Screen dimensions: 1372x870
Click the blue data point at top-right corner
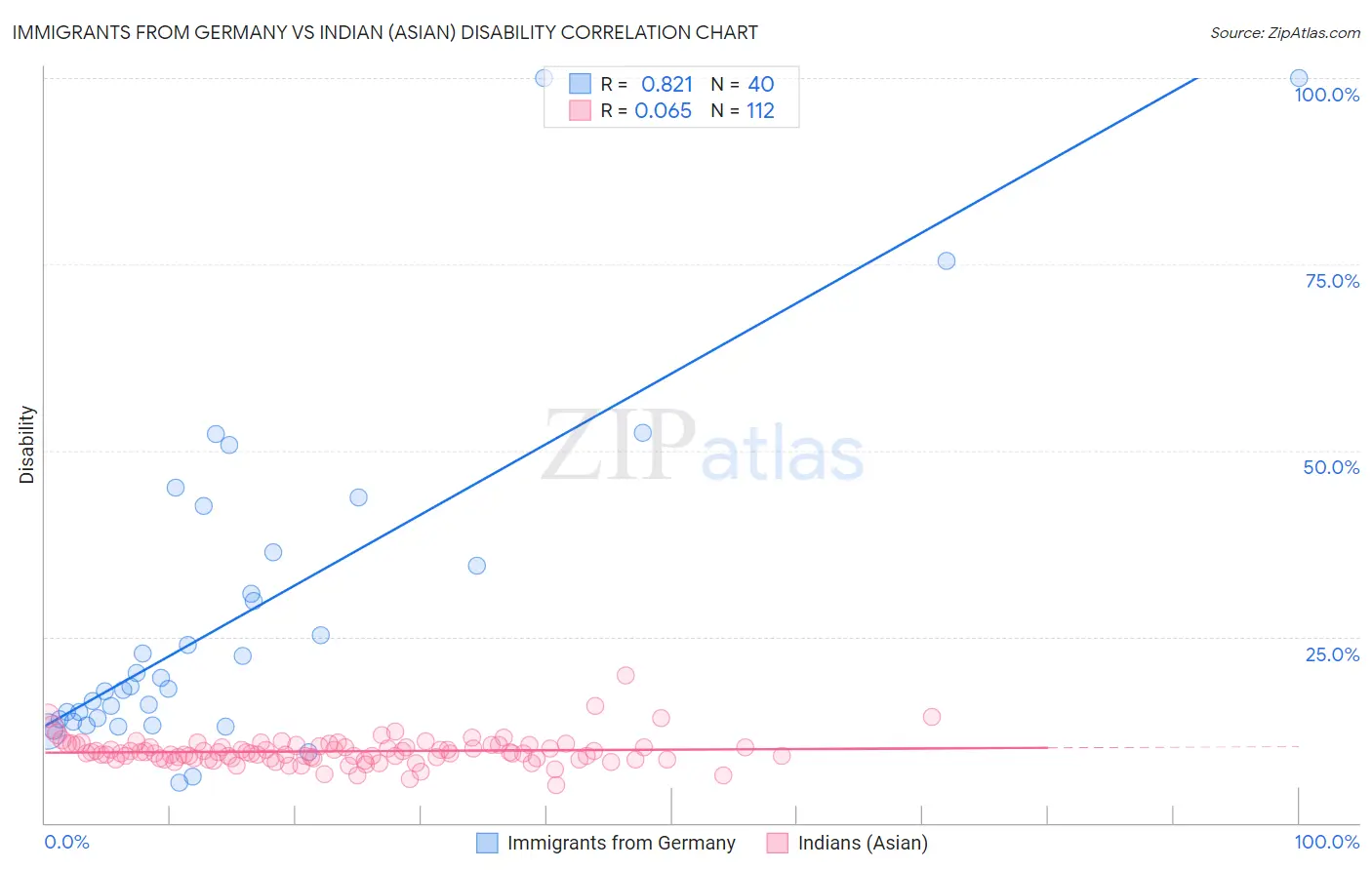click(x=1299, y=78)
